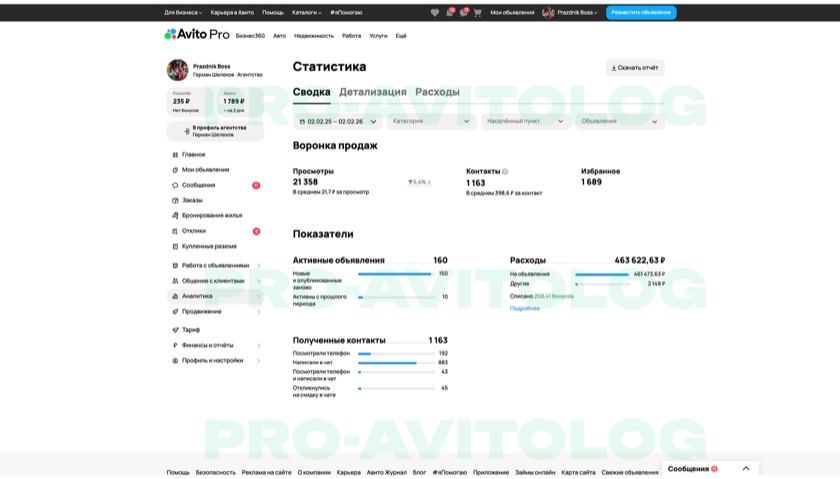Click red unread badge next to Сообщения
The height and width of the screenshot is (479, 840).
[x=256, y=185]
